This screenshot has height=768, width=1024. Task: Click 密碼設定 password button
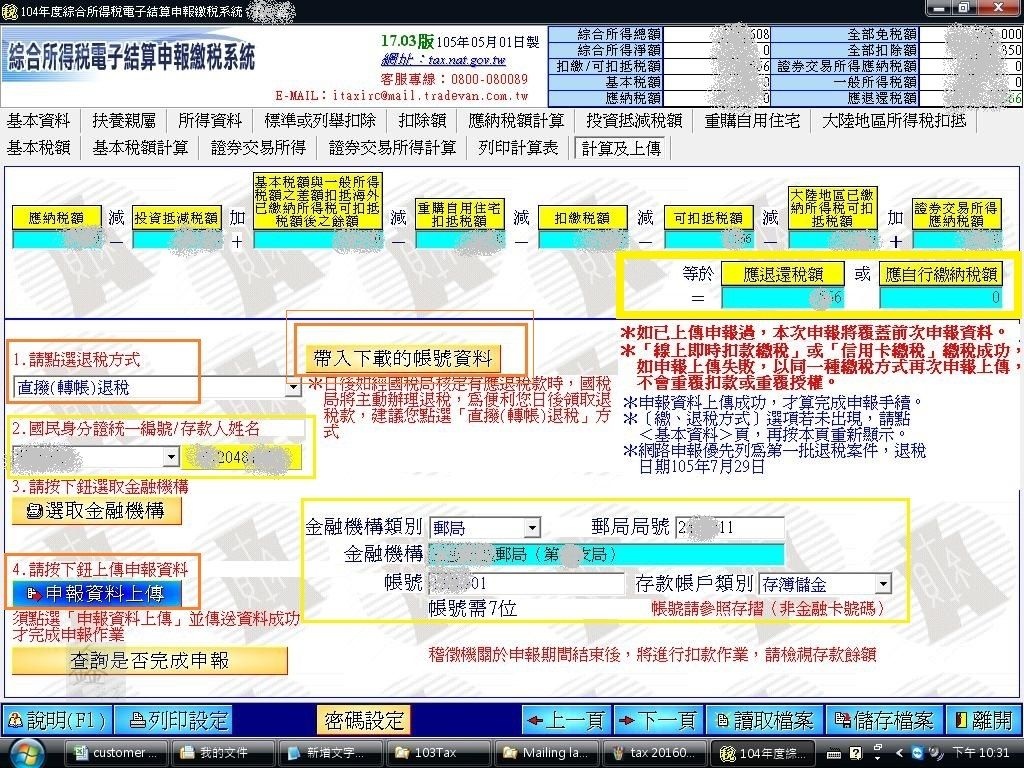[x=364, y=720]
